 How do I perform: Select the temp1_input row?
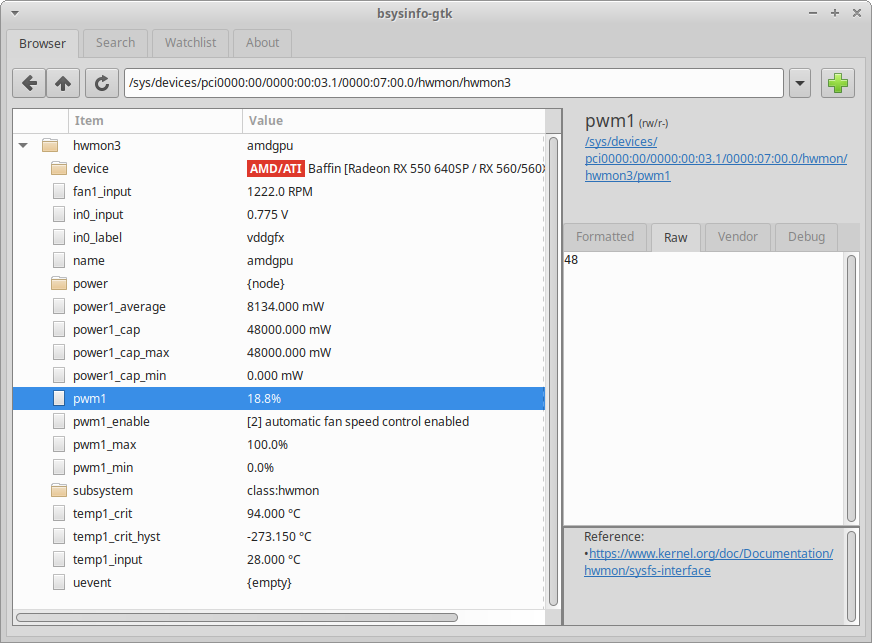pos(279,560)
